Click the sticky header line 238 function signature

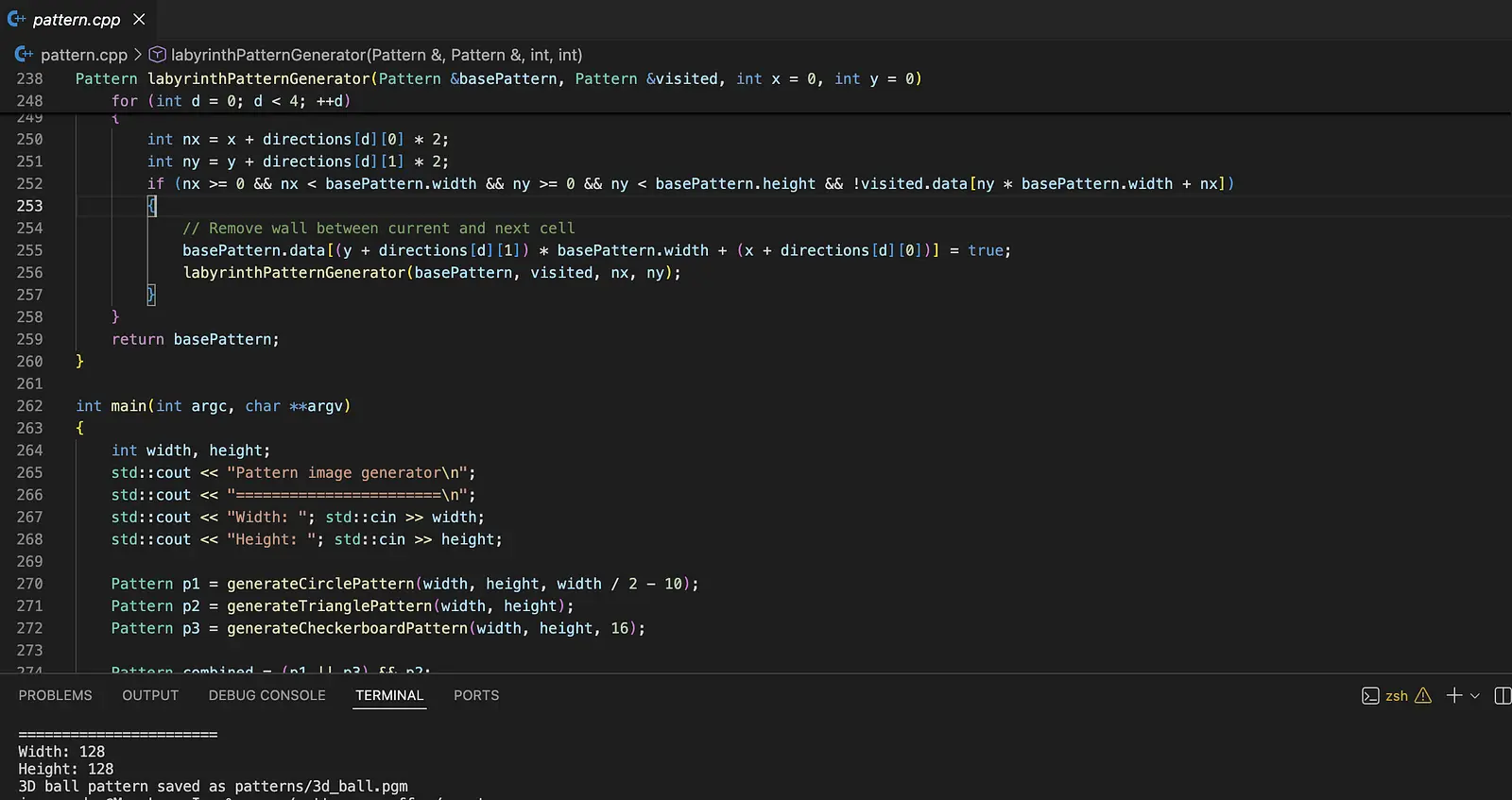click(x=498, y=78)
